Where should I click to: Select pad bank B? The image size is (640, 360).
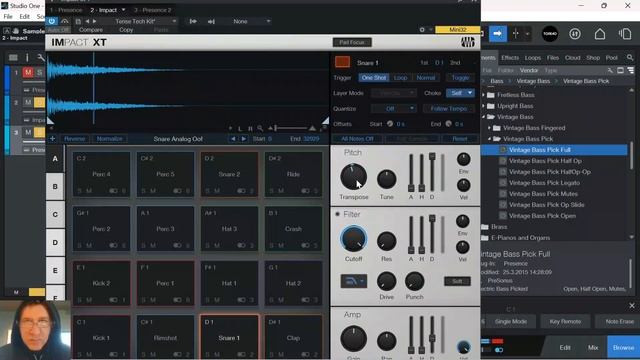pyautogui.click(x=55, y=187)
